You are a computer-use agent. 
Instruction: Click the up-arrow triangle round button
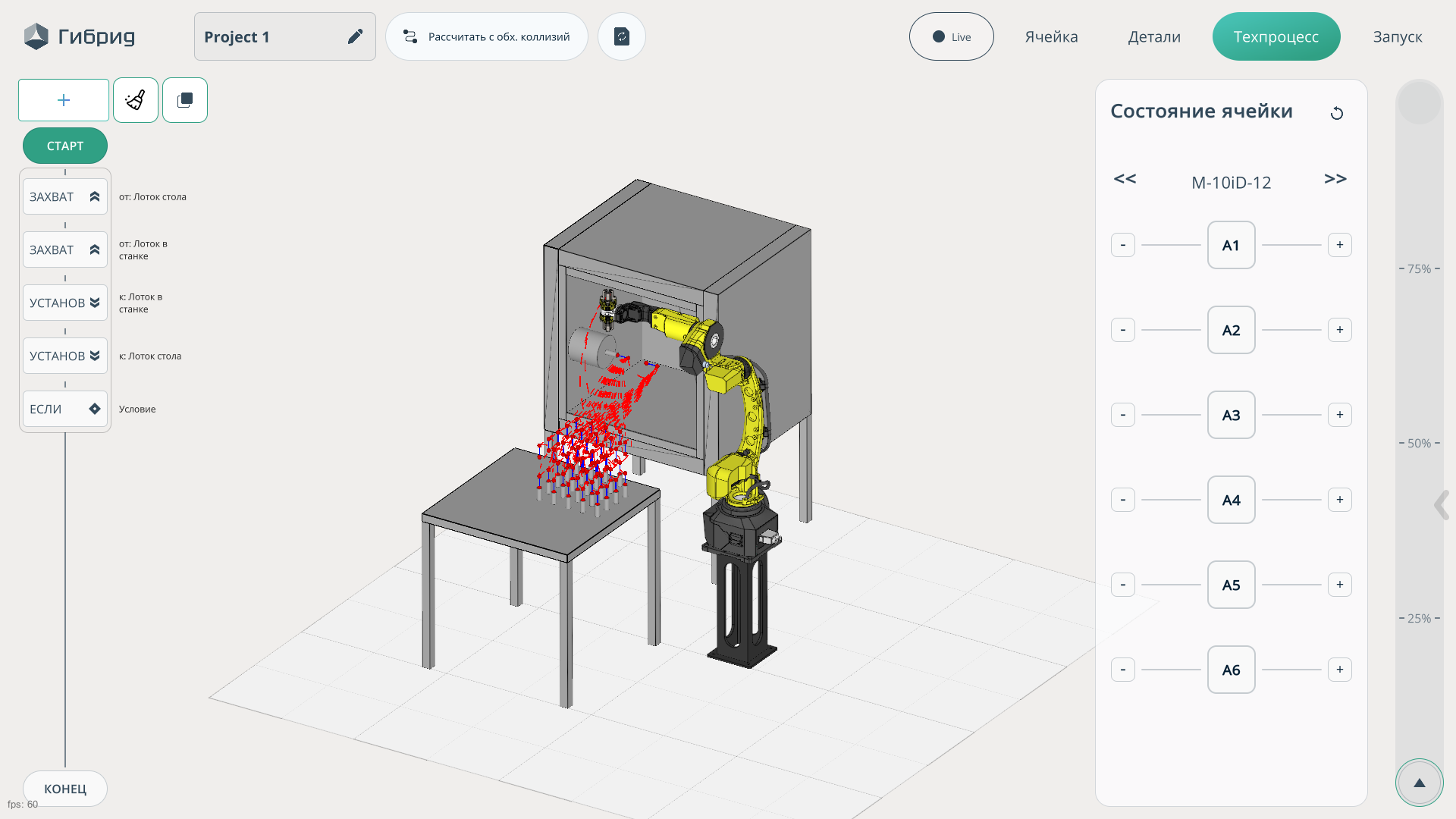1419,783
